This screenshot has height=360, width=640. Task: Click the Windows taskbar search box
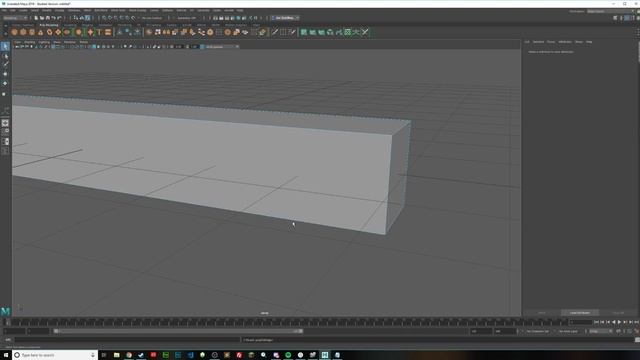55,355
